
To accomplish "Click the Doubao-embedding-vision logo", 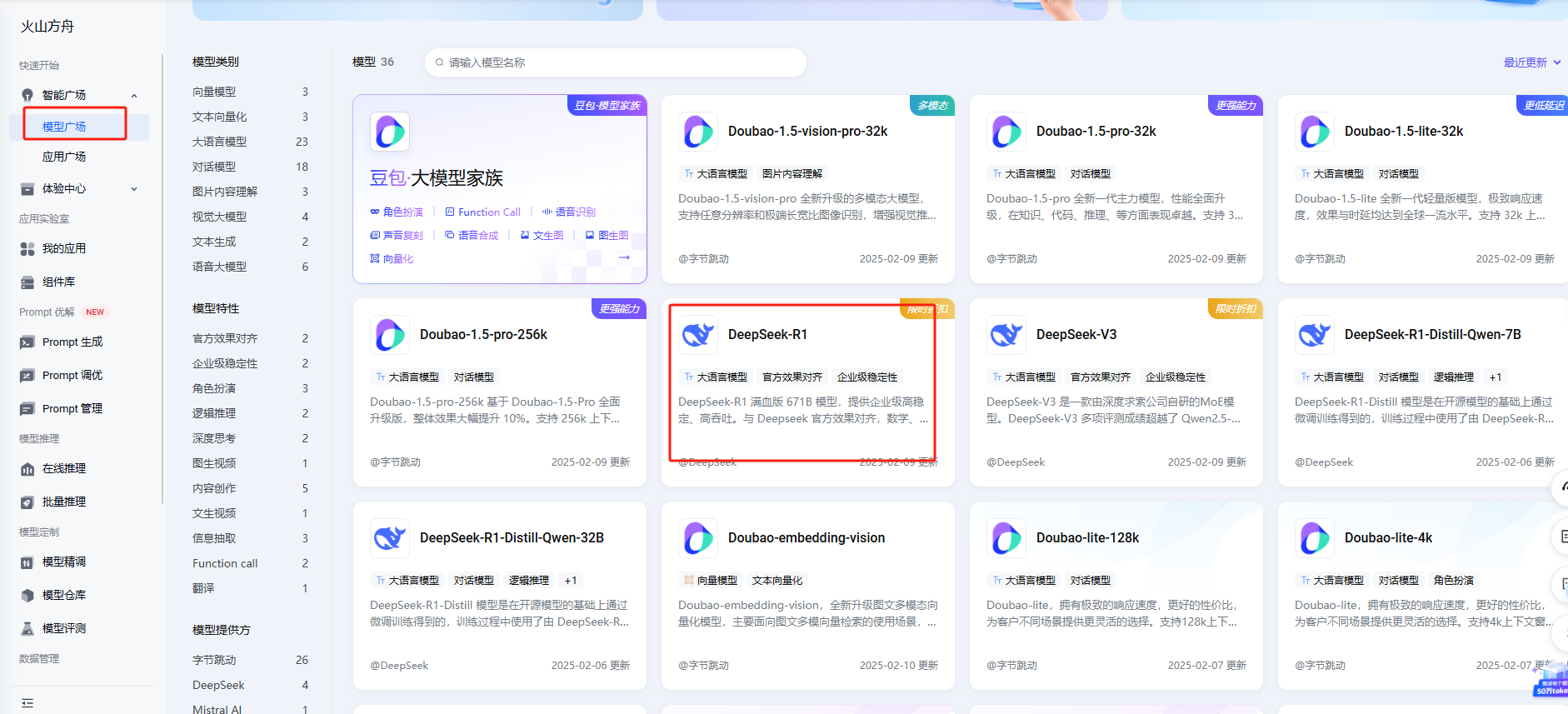I will 698,538.
